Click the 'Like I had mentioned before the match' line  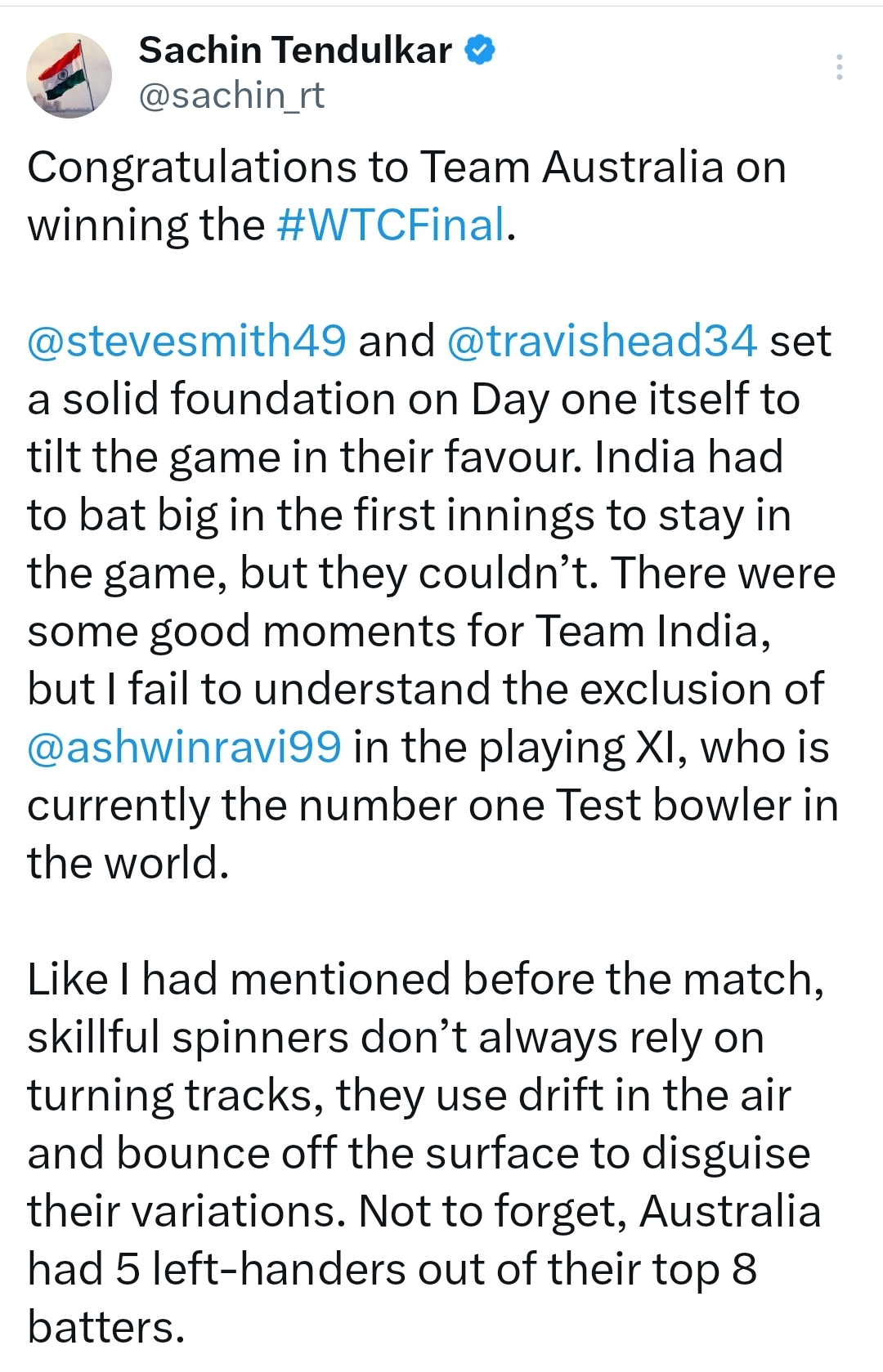click(426, 980)
